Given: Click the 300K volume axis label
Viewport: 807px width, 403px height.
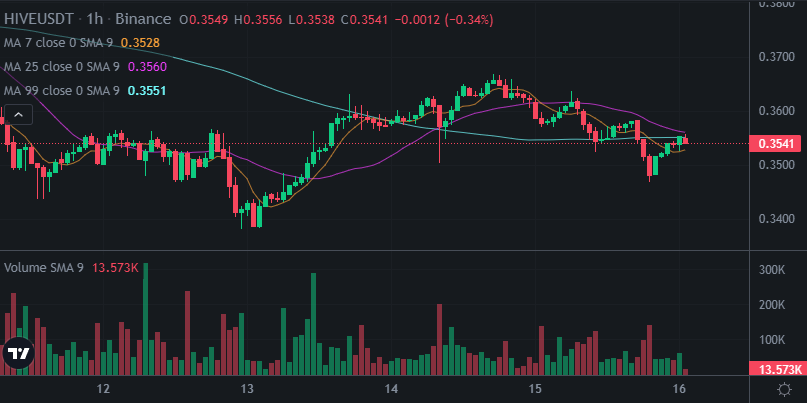Looking at the screenshot, I should (771, 270).
